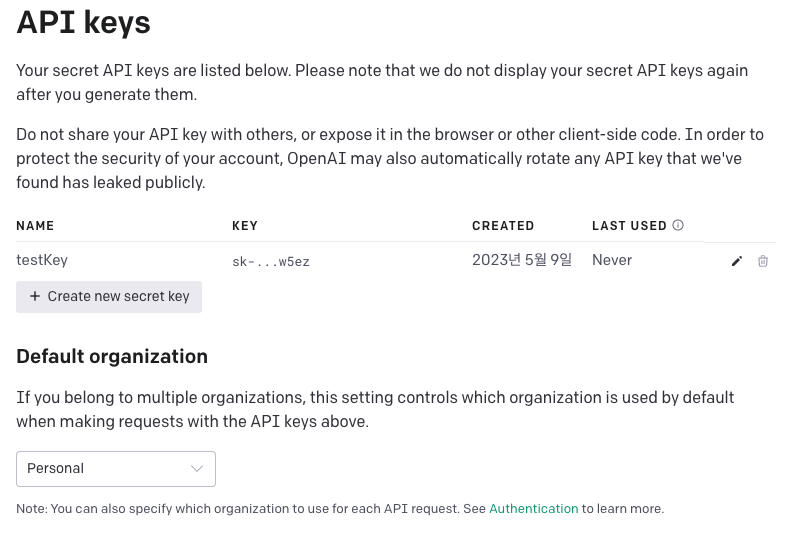Click the Default organization heading
The image size is (787, 540).
pyautogui.click(x=112, y=356)
